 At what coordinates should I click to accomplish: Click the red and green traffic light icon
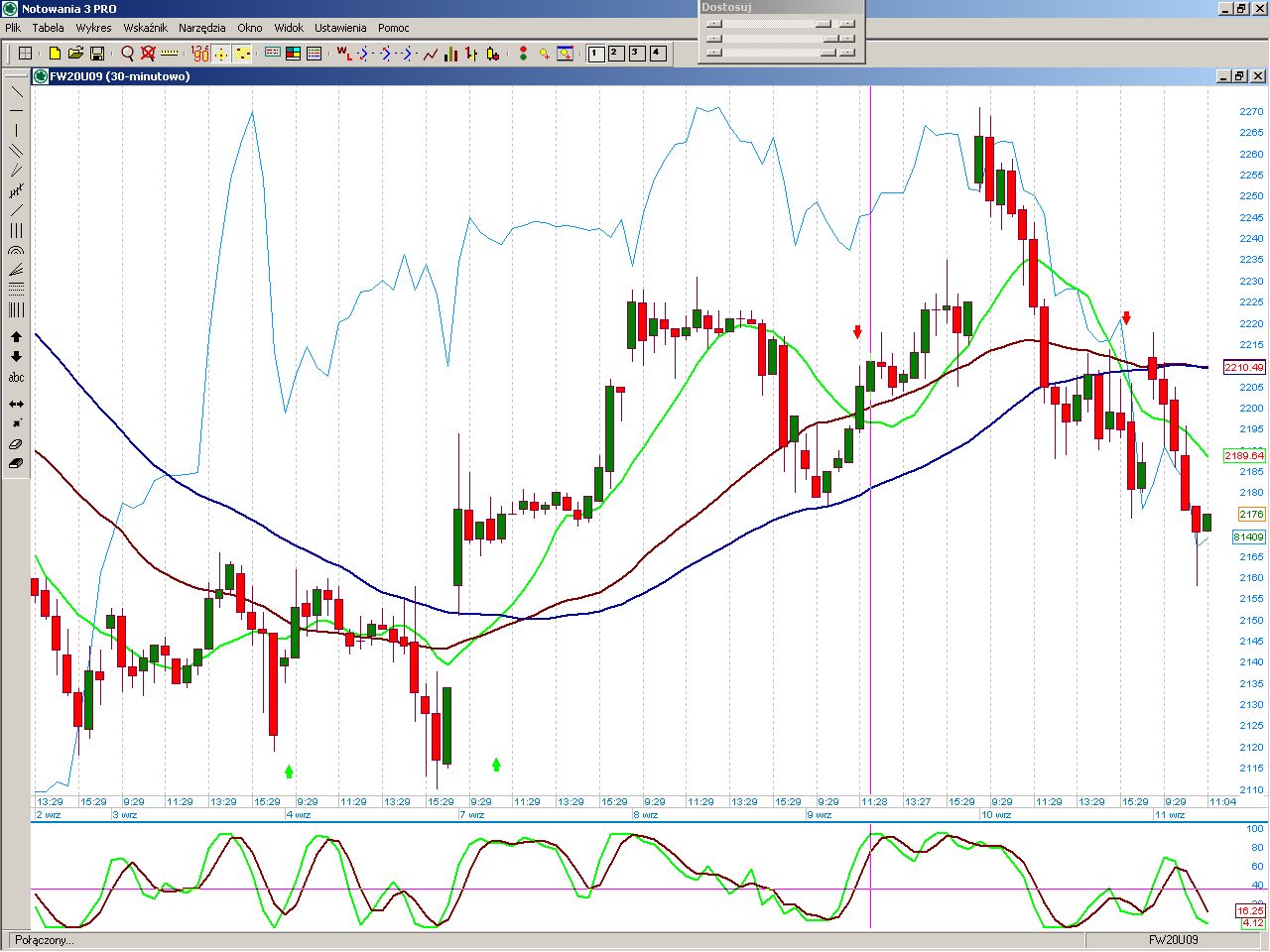(x=523, y=53)
